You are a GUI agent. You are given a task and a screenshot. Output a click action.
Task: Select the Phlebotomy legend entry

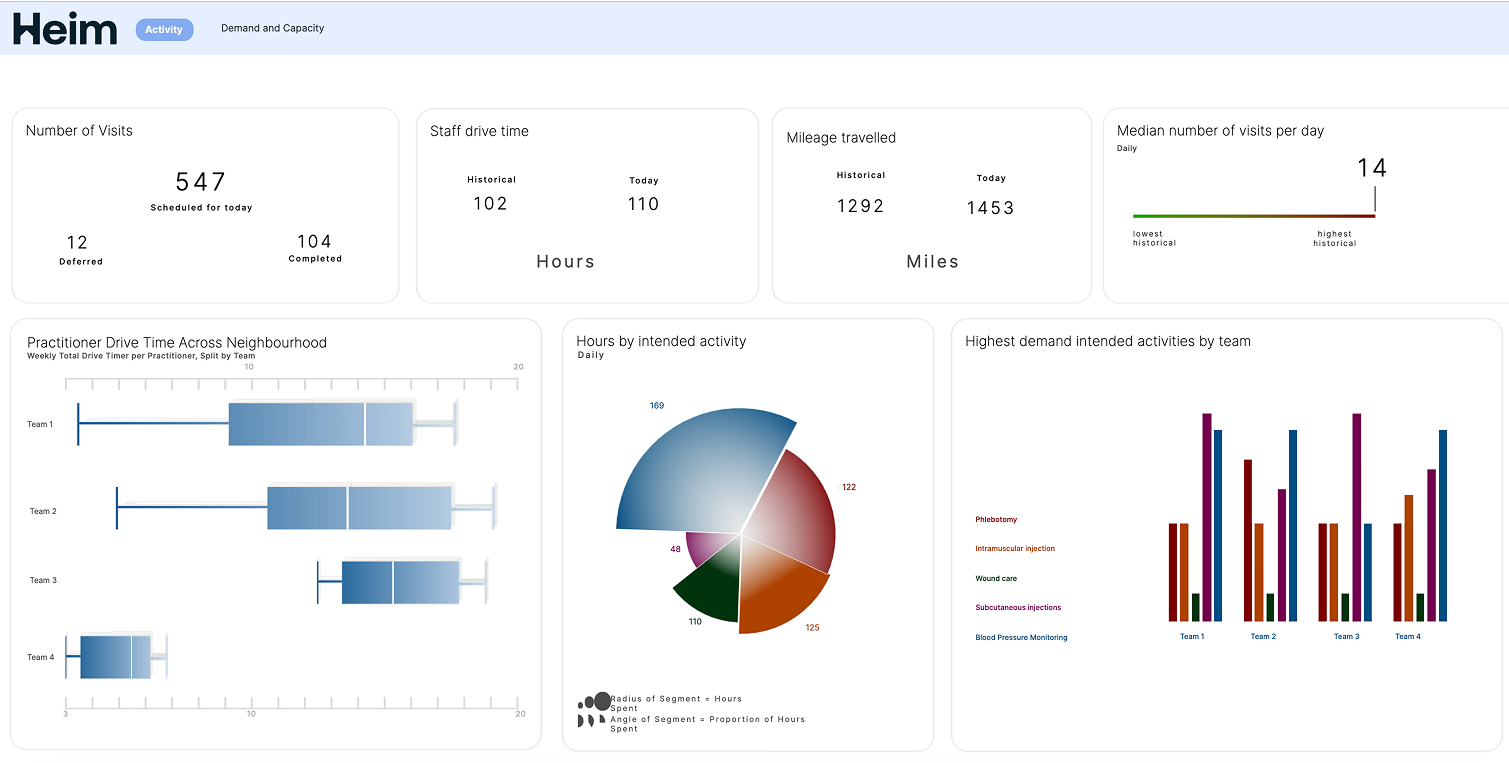coord(996,520)
